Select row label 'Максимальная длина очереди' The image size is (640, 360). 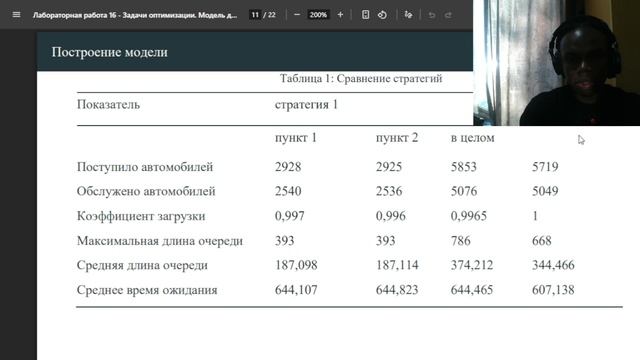tap(160, 241)
